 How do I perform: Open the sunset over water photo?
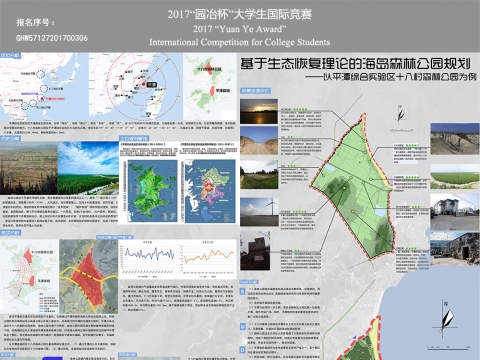click(259, 111)
